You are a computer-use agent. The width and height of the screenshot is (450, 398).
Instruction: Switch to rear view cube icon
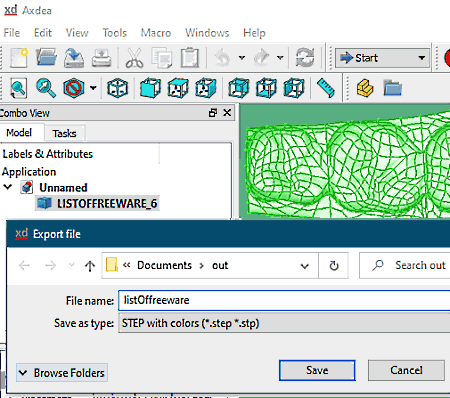pos(238,88)
